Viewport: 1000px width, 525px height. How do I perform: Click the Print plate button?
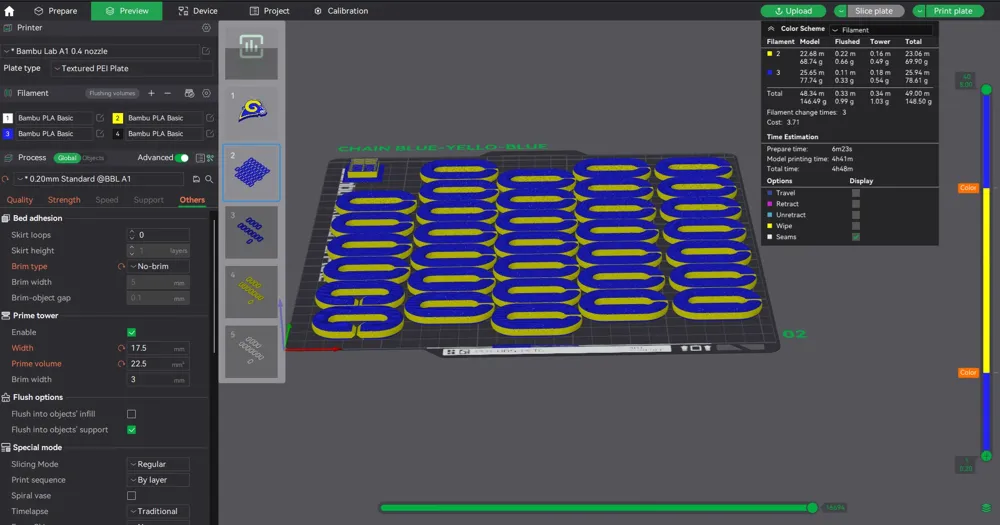(x=946, y=11)
